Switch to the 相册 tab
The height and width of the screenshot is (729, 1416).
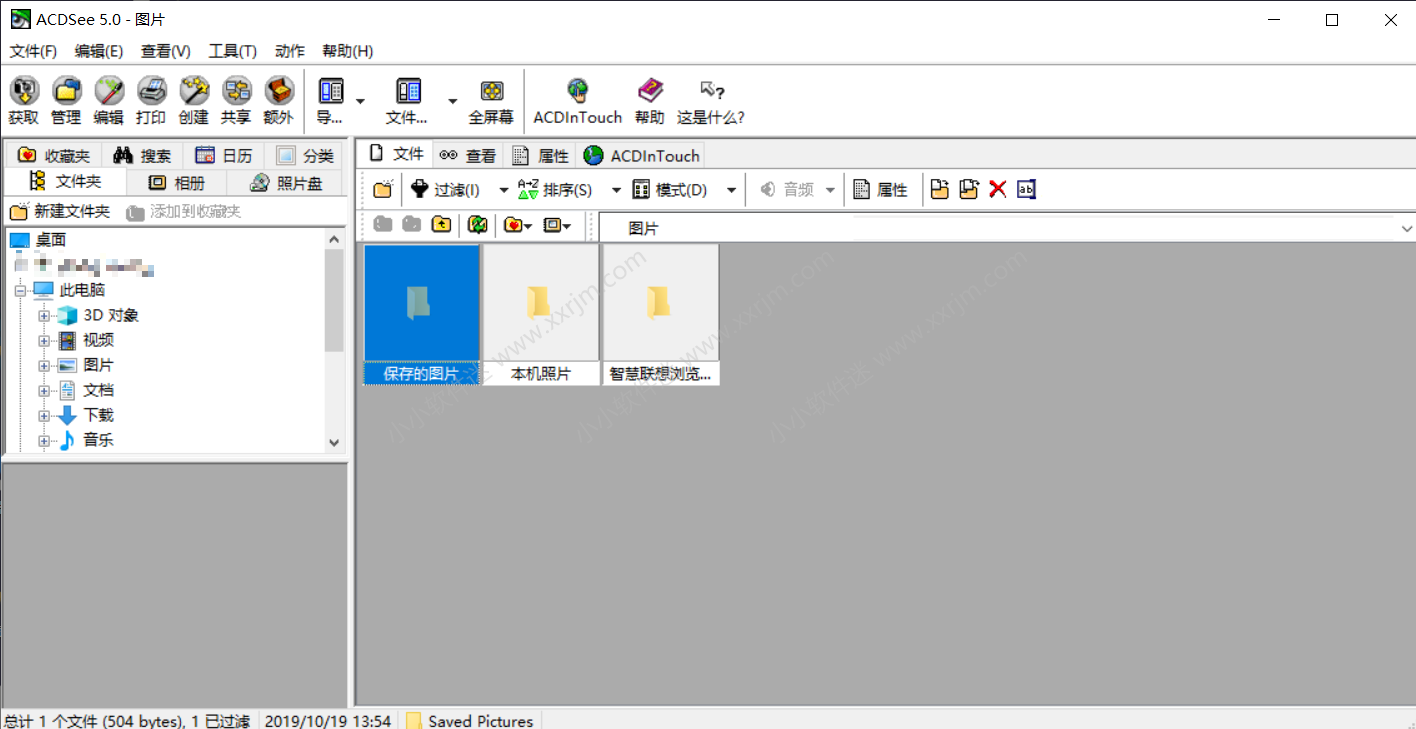pyautogui.click(x=177, y=183)
